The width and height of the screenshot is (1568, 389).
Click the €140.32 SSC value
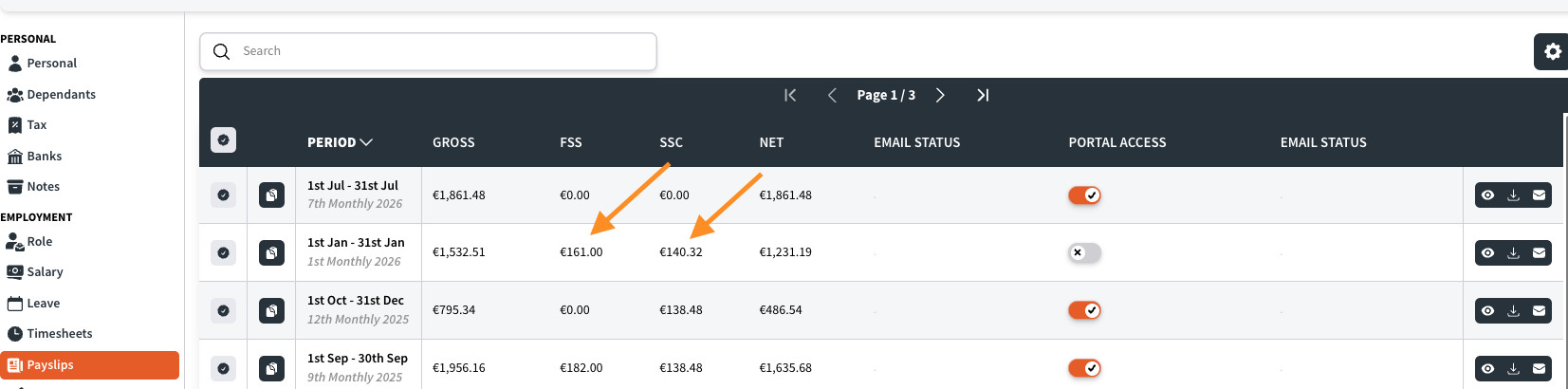pyautogui.click(x=681, y=252)
